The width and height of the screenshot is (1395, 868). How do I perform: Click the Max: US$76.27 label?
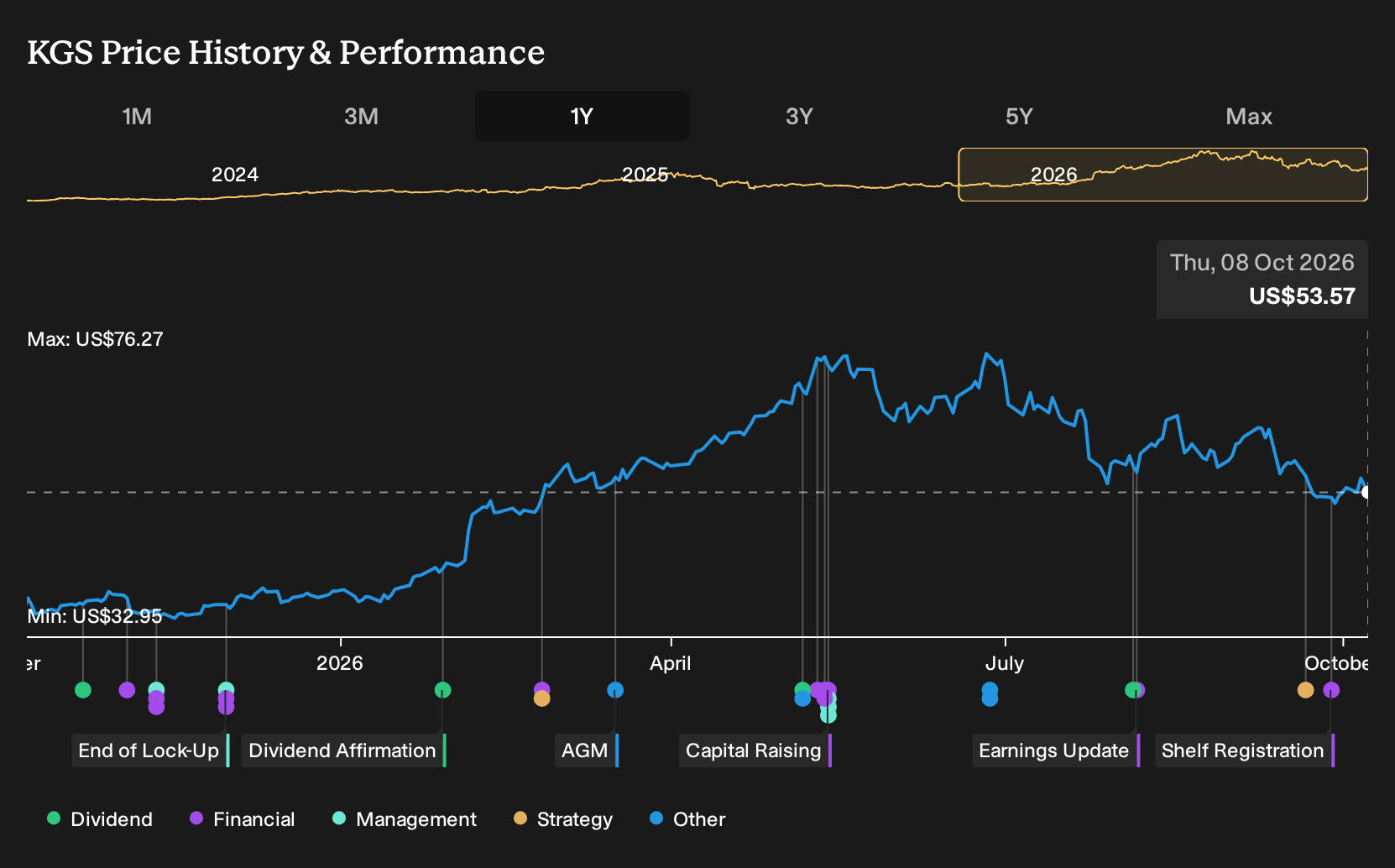pos(96,339)
